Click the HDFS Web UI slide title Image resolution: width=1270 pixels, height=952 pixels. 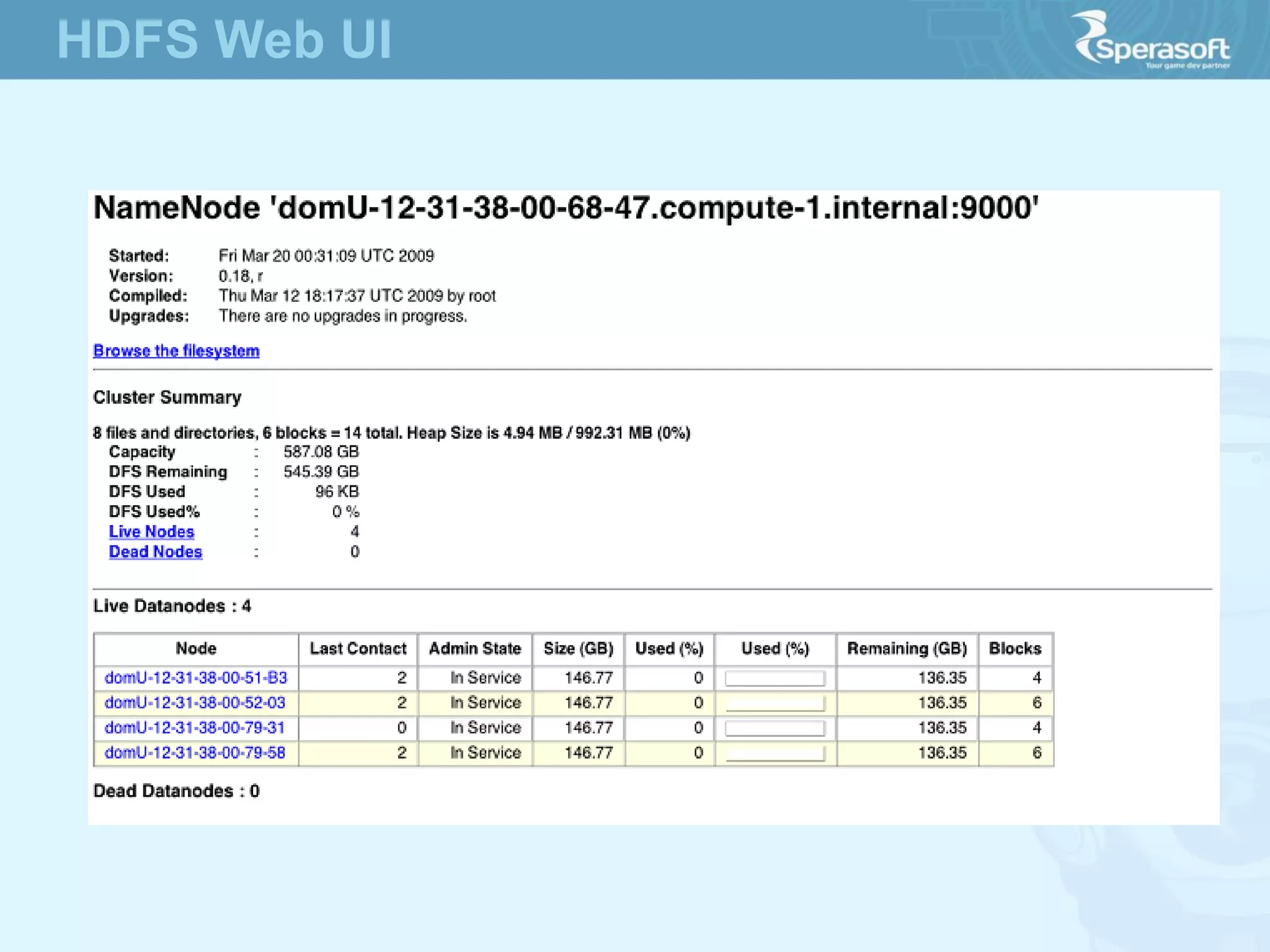pyautogui.click(x=224, y=40)
